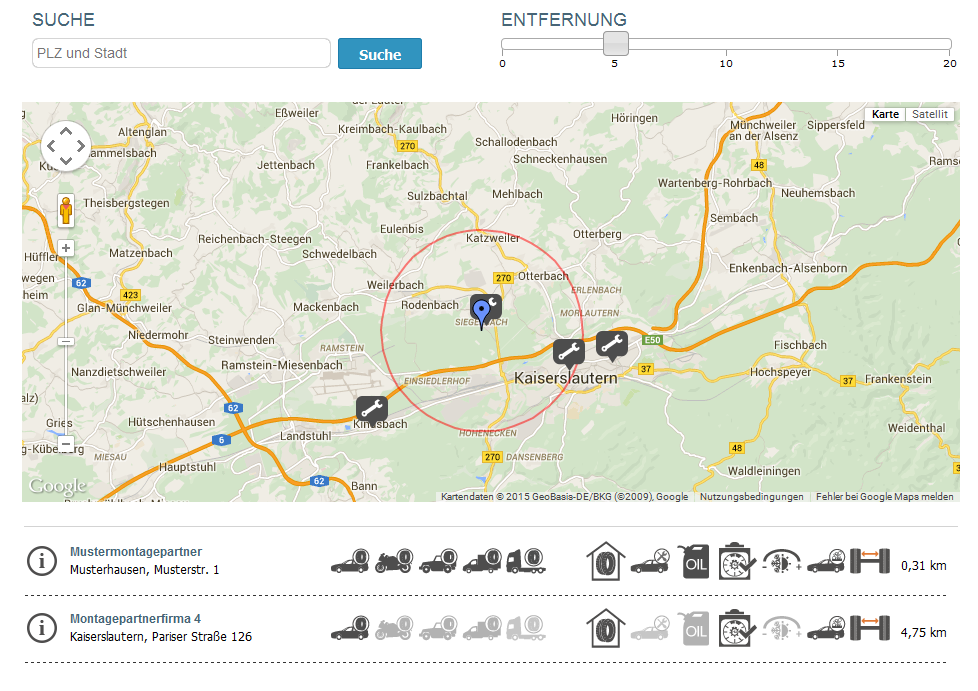This screenshot has width=978, height=691.
Task: Open info icon for Montagepartnerfirma 4
Action: [x=42, y=628]
